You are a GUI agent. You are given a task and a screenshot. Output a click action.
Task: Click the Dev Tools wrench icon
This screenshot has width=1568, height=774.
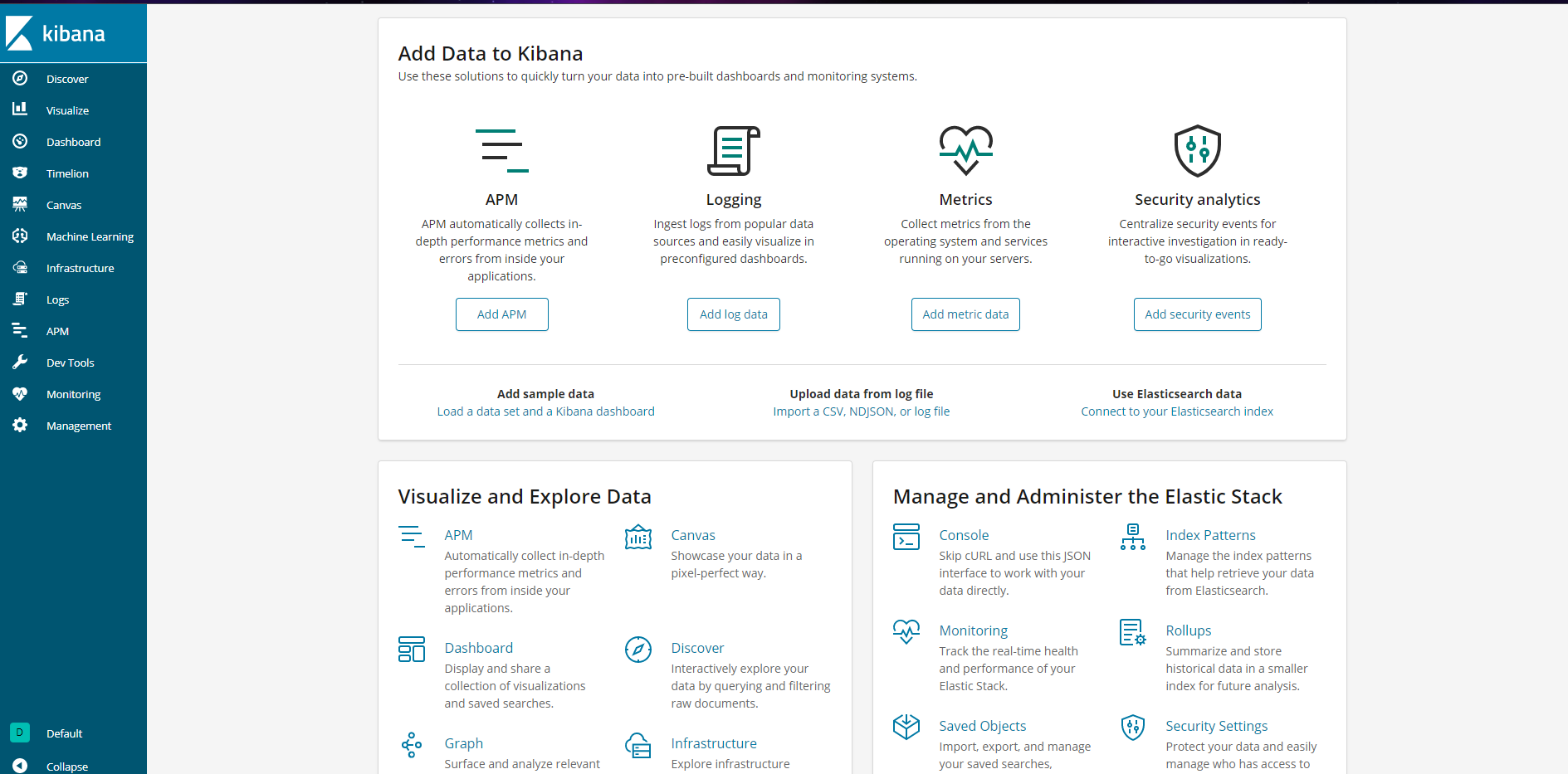point(20,363)
